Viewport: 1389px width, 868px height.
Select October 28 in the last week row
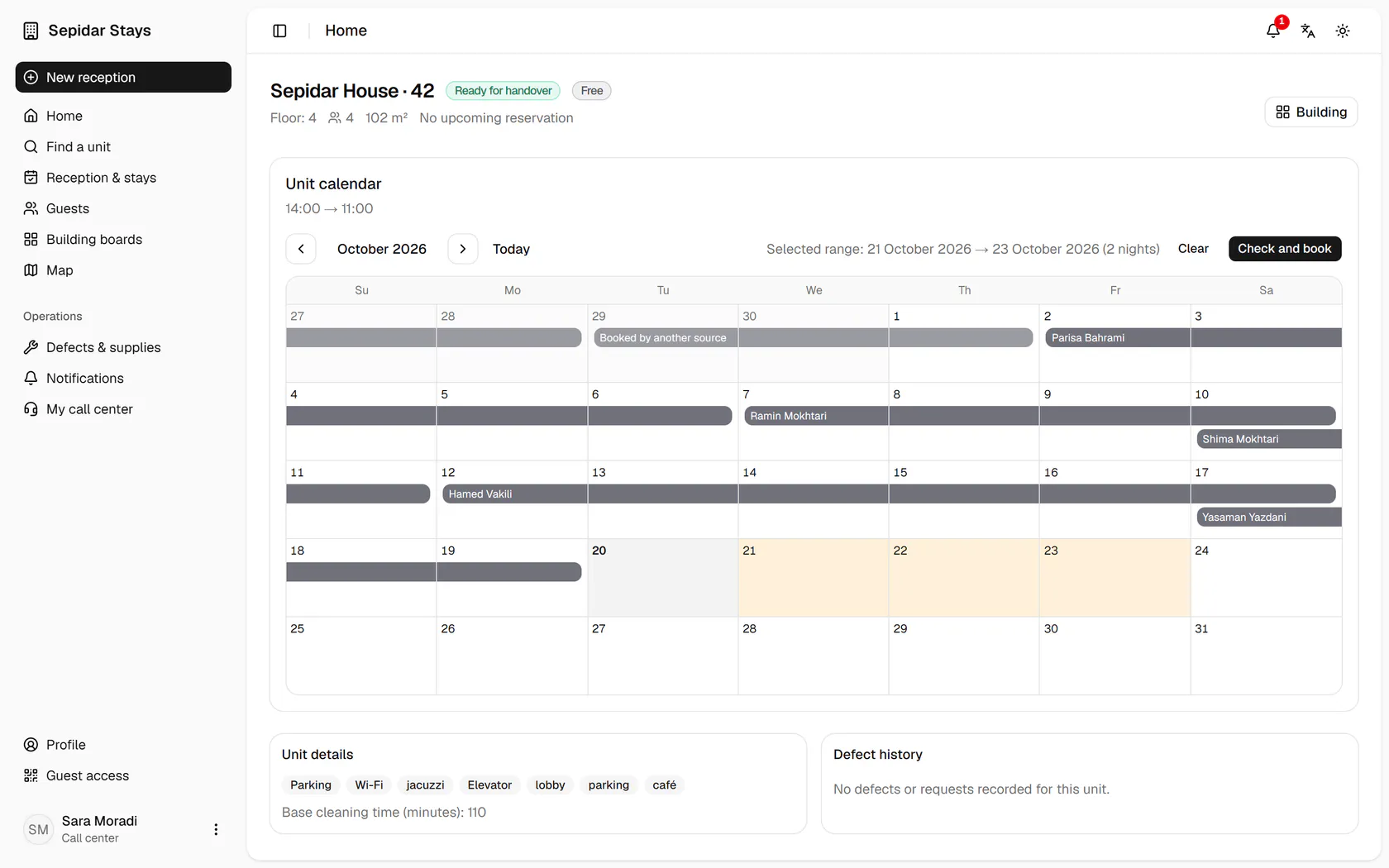[x=814, y=656]
